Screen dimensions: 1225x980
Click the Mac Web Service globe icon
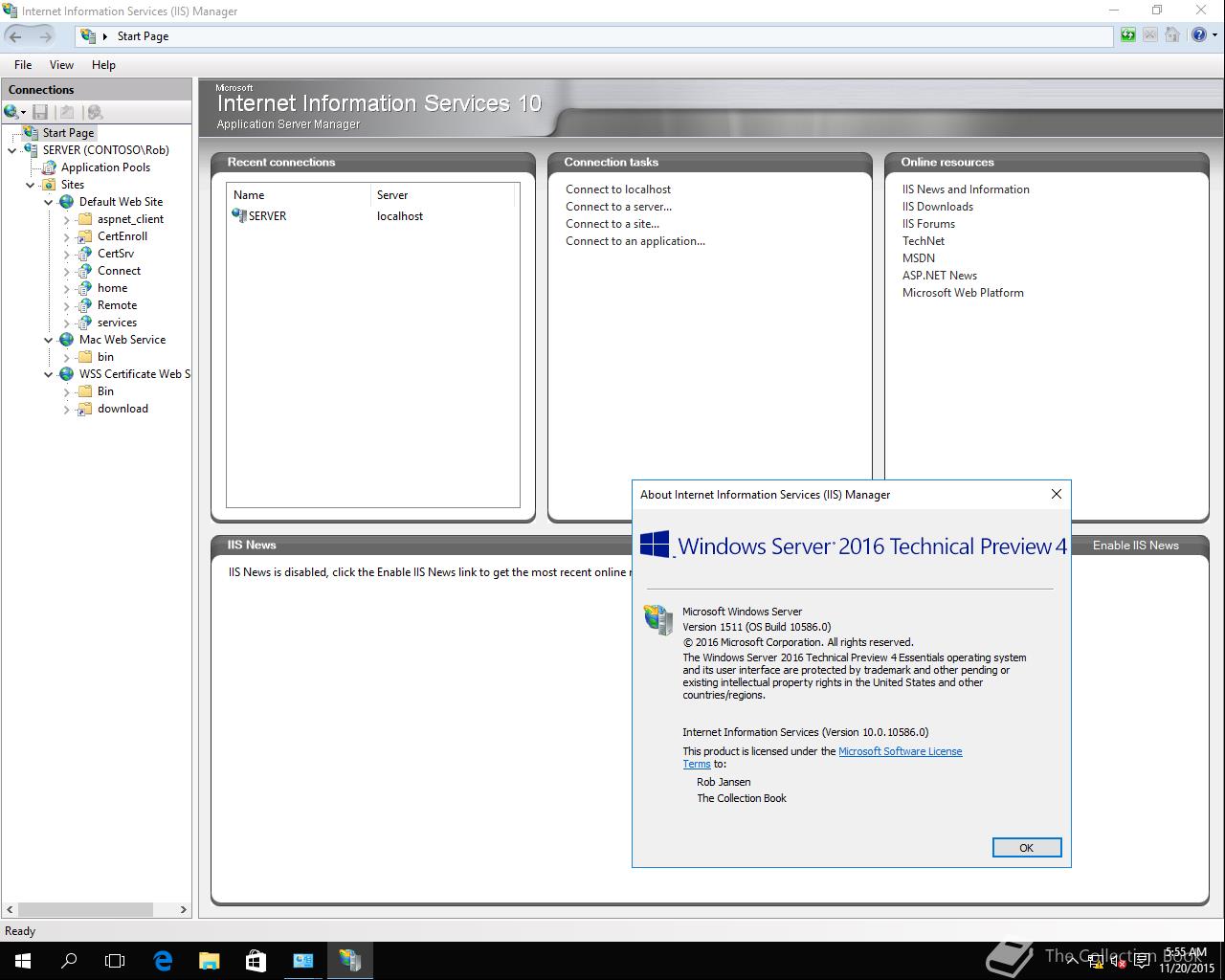click(66, 340)
